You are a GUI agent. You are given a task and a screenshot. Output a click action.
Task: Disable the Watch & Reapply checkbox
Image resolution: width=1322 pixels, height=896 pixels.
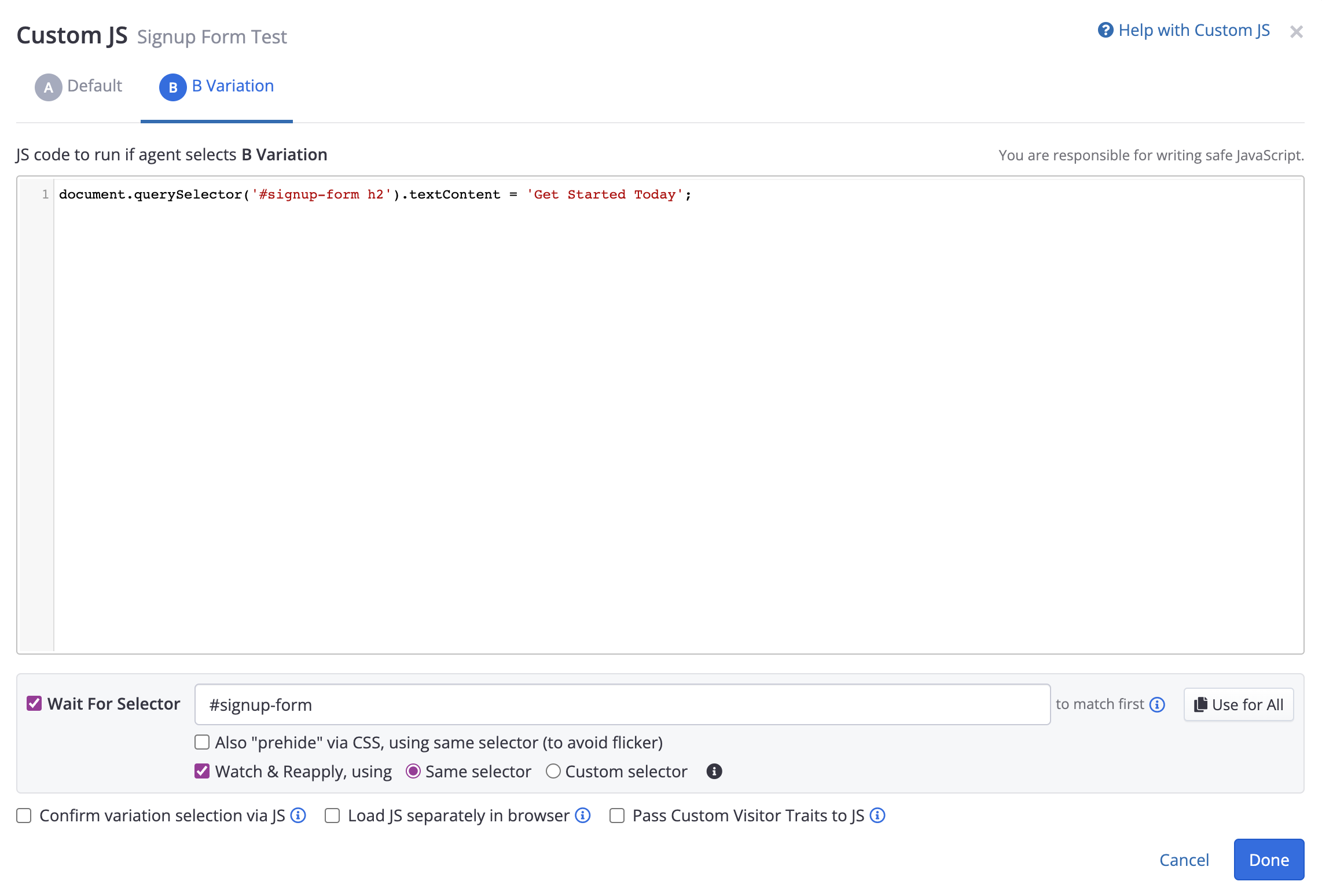[202, 771]
